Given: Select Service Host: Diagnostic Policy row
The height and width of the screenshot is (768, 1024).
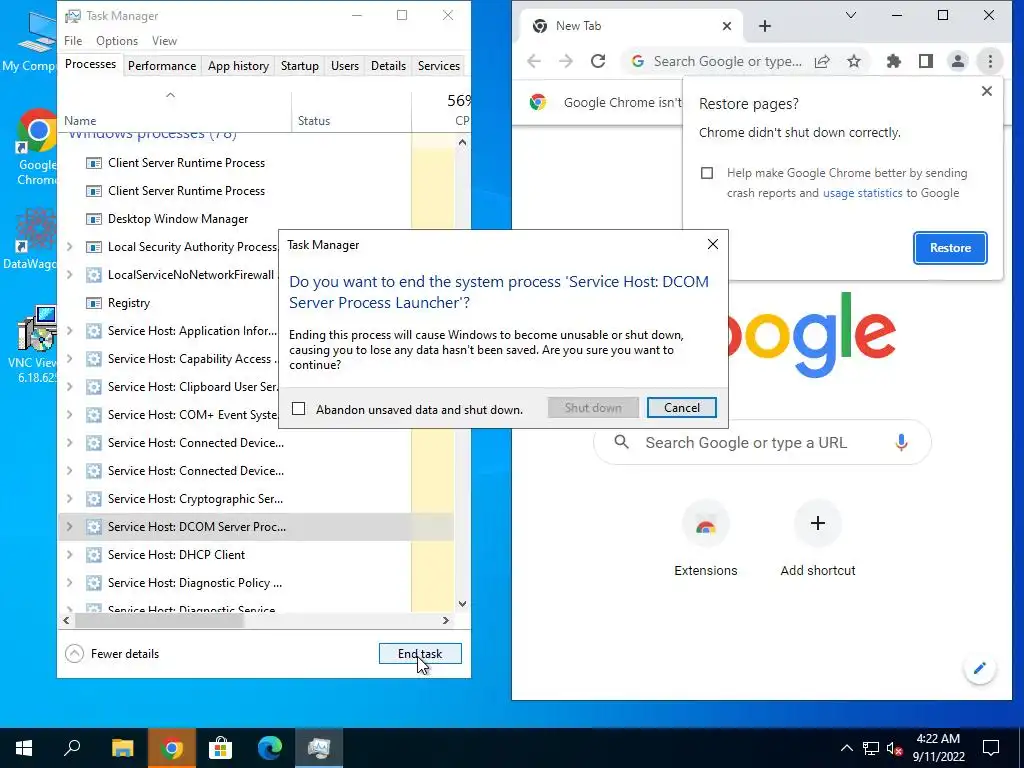Looking at the screenshot, I should click(x=256, y=583).
